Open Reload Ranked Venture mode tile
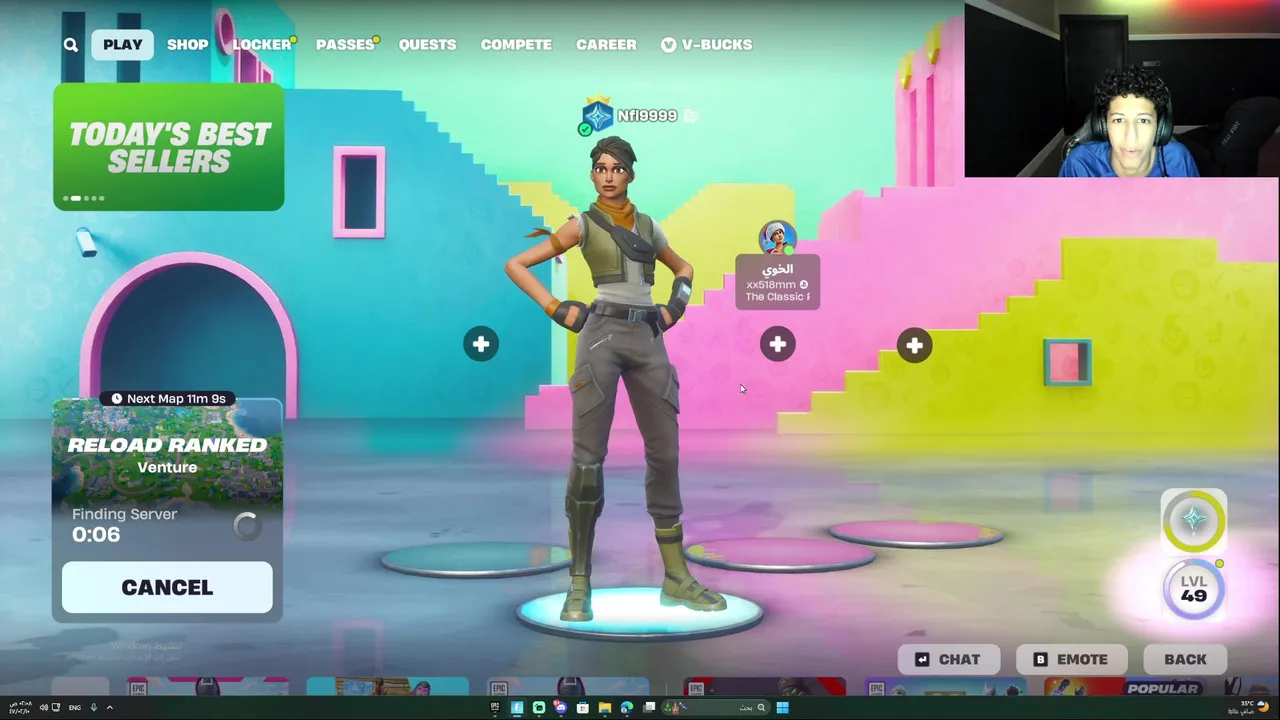This screenshot has width=1280, height=720. [167, 455]
